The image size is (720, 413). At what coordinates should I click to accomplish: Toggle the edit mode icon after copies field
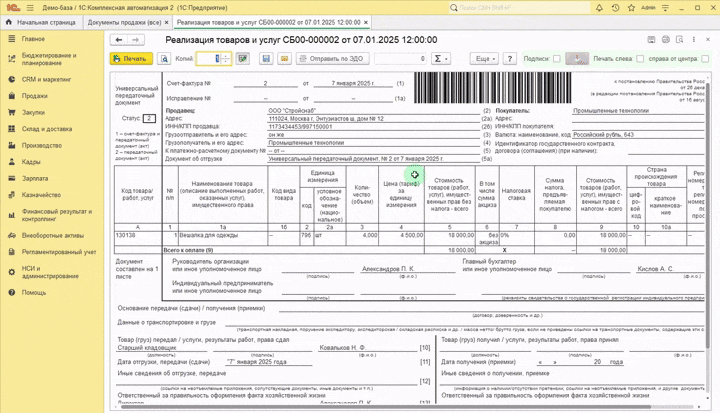click(242, 59)
